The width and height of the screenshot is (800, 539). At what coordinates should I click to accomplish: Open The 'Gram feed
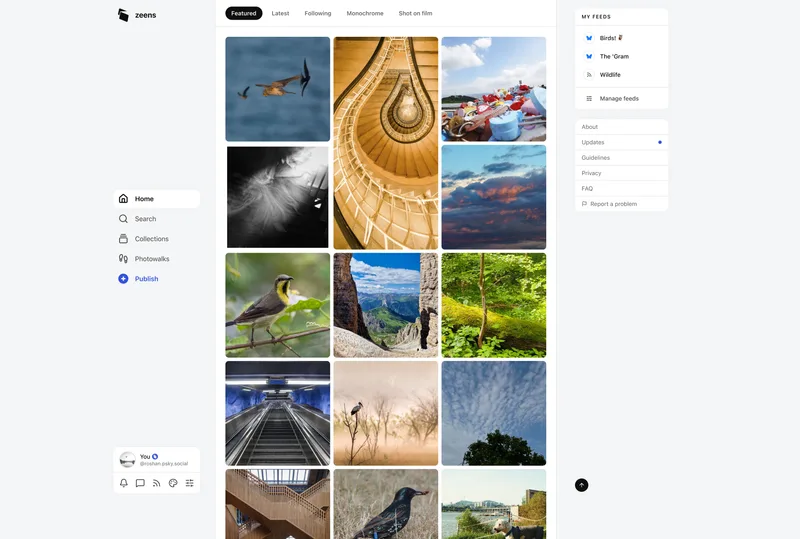pos(621,56)
